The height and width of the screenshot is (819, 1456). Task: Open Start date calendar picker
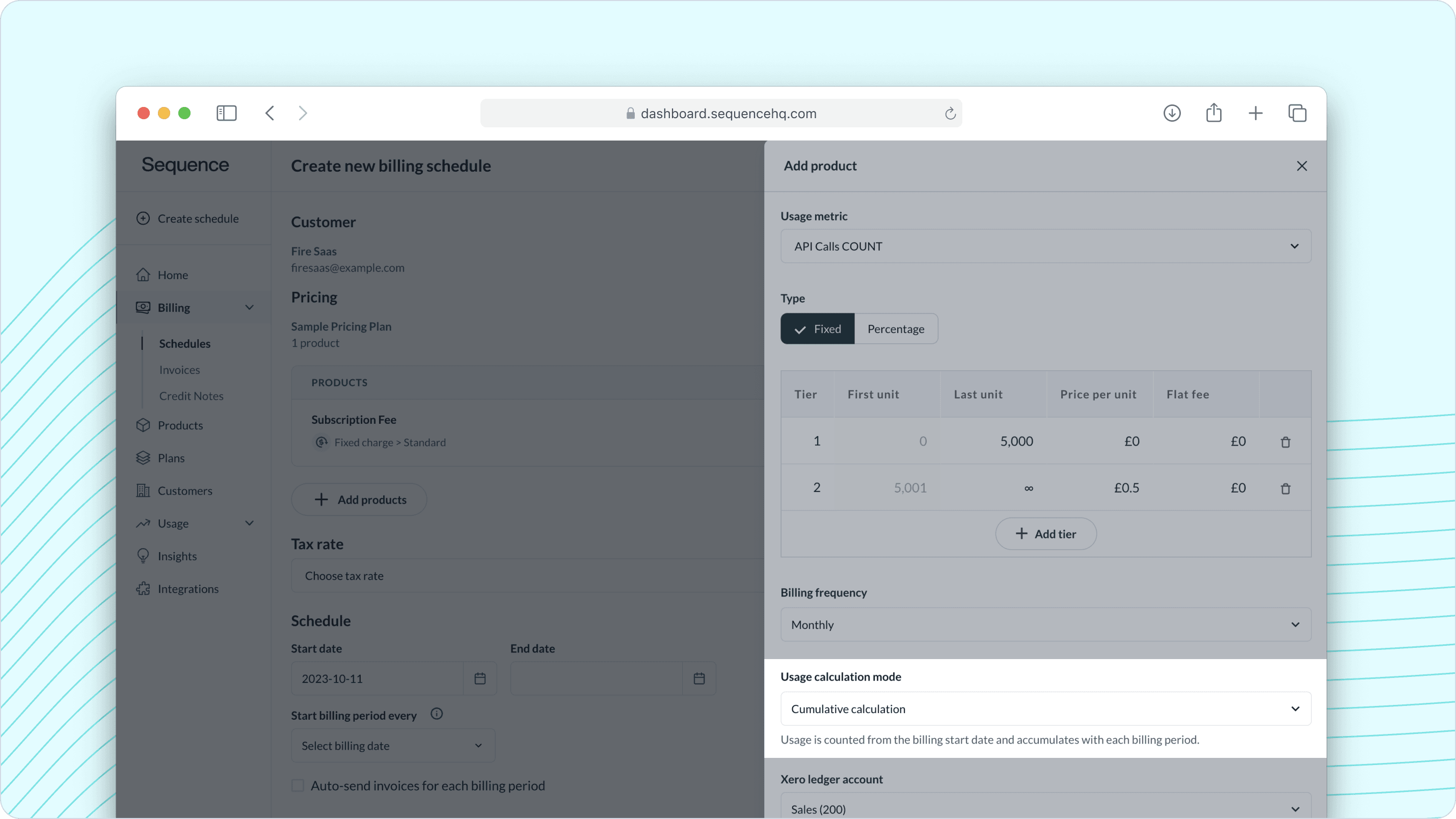[480, 678]
